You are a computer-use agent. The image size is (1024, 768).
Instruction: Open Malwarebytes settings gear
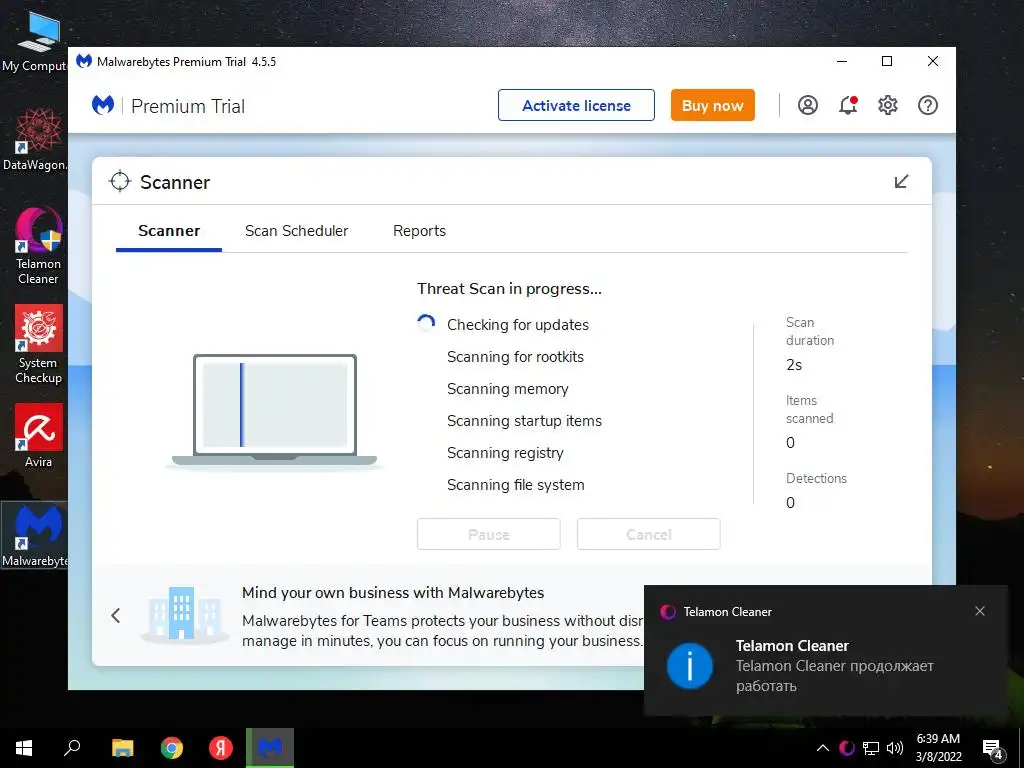coord(888,105)
